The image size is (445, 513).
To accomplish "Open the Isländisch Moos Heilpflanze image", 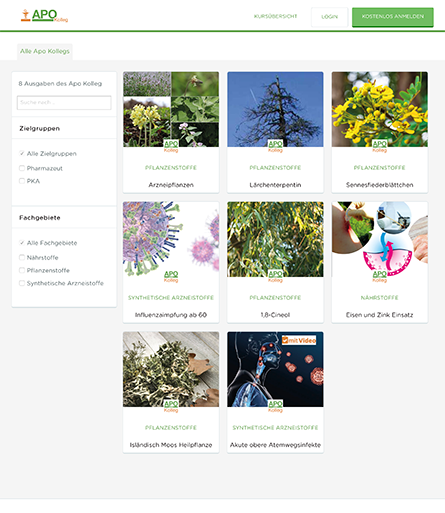I will [x=171, y=369].
